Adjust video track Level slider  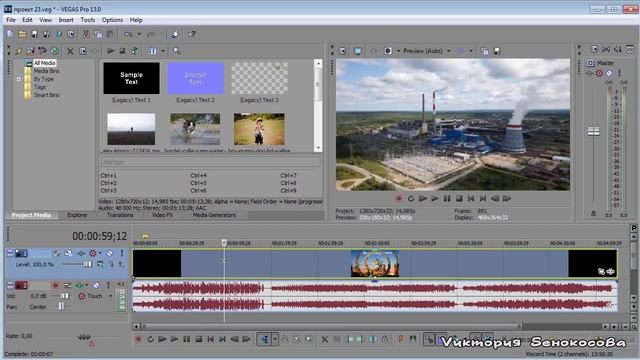pyautogui.click(x=87, y=264)
